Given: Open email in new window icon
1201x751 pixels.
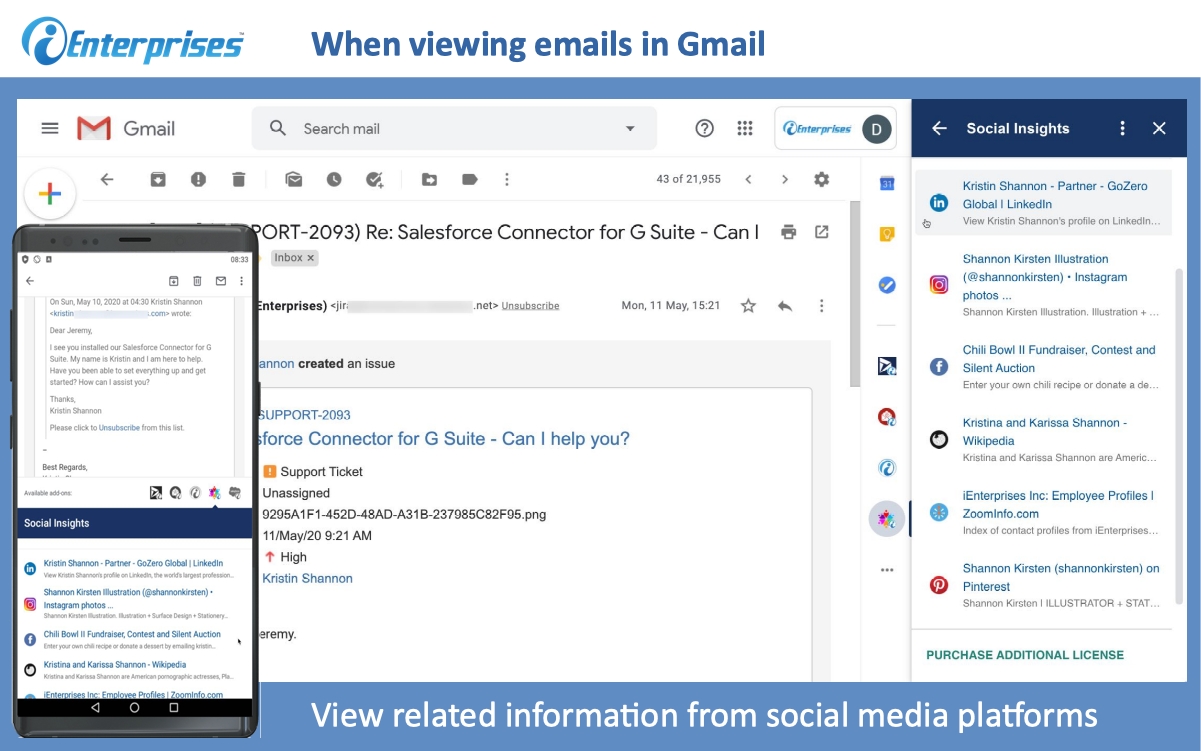Looking at the screenshot, I should tap(822, 232).
